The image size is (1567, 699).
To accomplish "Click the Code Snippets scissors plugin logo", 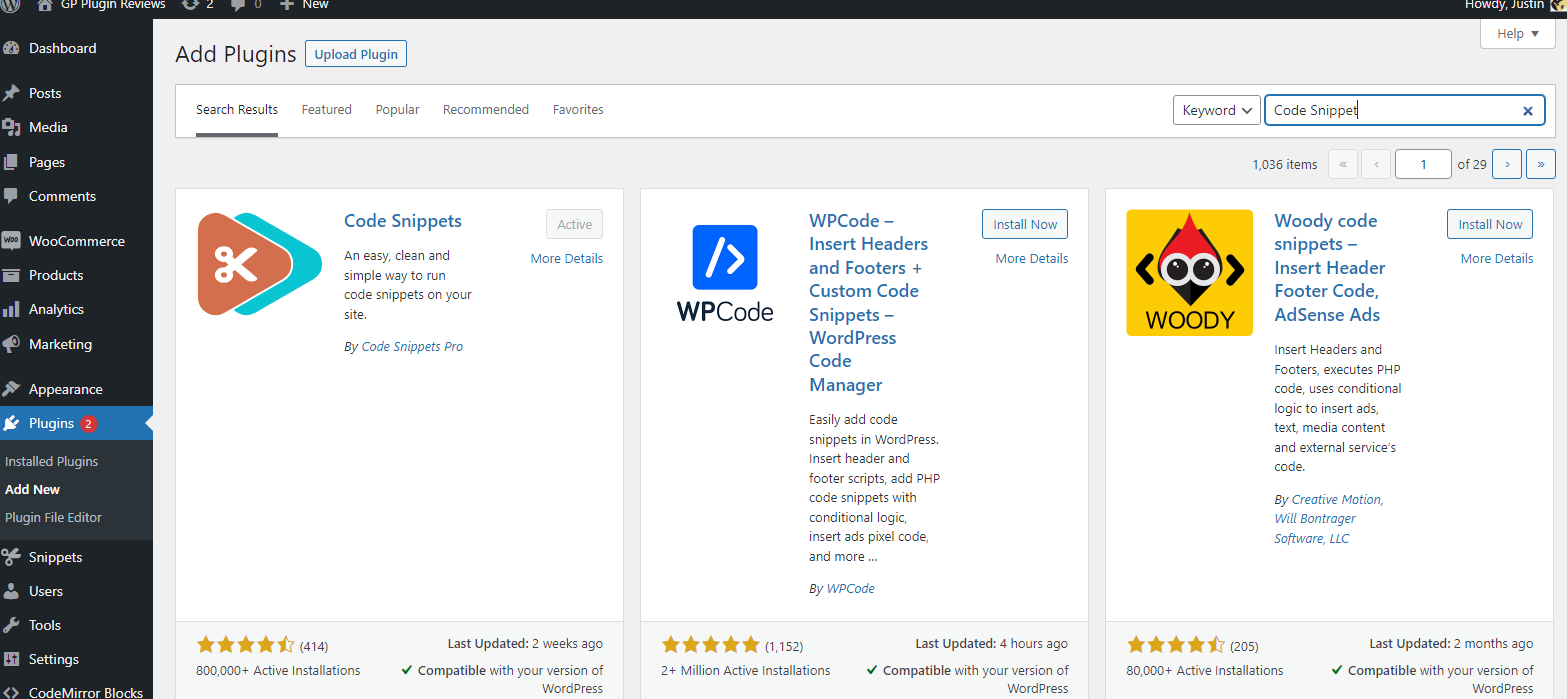I will [260, 264].
